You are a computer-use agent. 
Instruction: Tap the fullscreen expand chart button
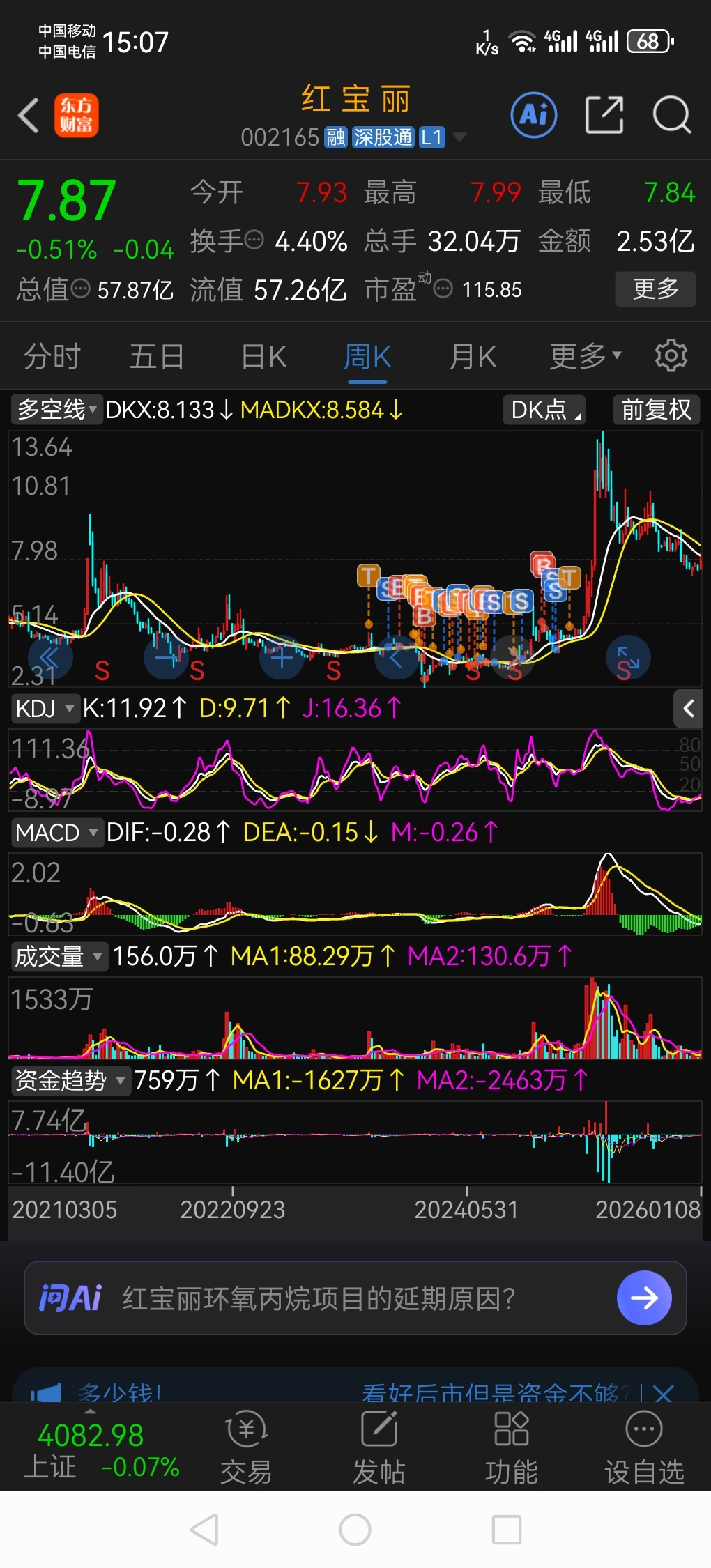pos(629,657)
